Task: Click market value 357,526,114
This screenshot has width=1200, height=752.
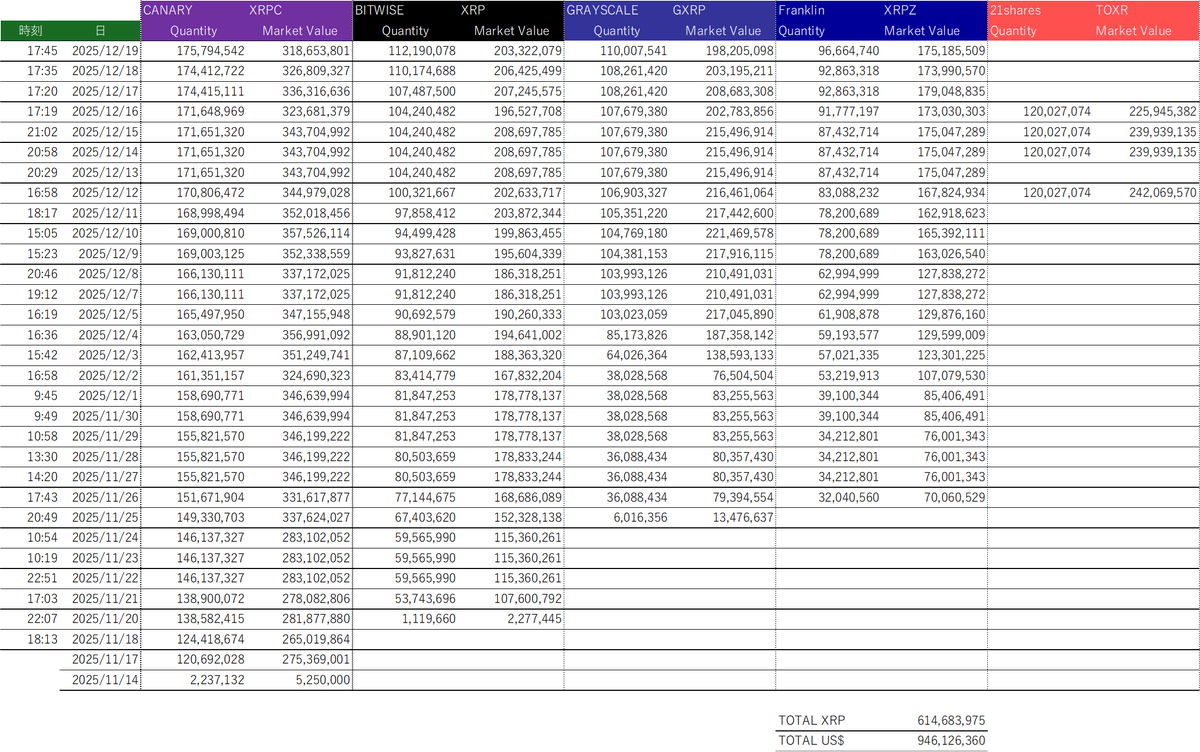Action: 315,233
